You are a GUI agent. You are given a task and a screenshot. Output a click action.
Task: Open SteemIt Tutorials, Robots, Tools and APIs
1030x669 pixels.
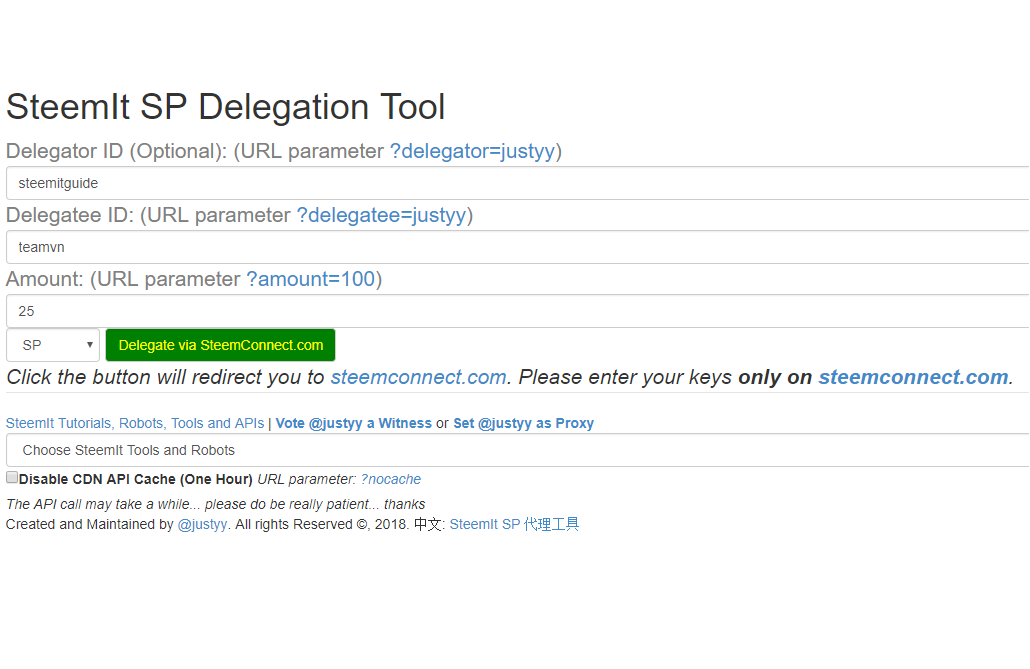tap(135, 423)
